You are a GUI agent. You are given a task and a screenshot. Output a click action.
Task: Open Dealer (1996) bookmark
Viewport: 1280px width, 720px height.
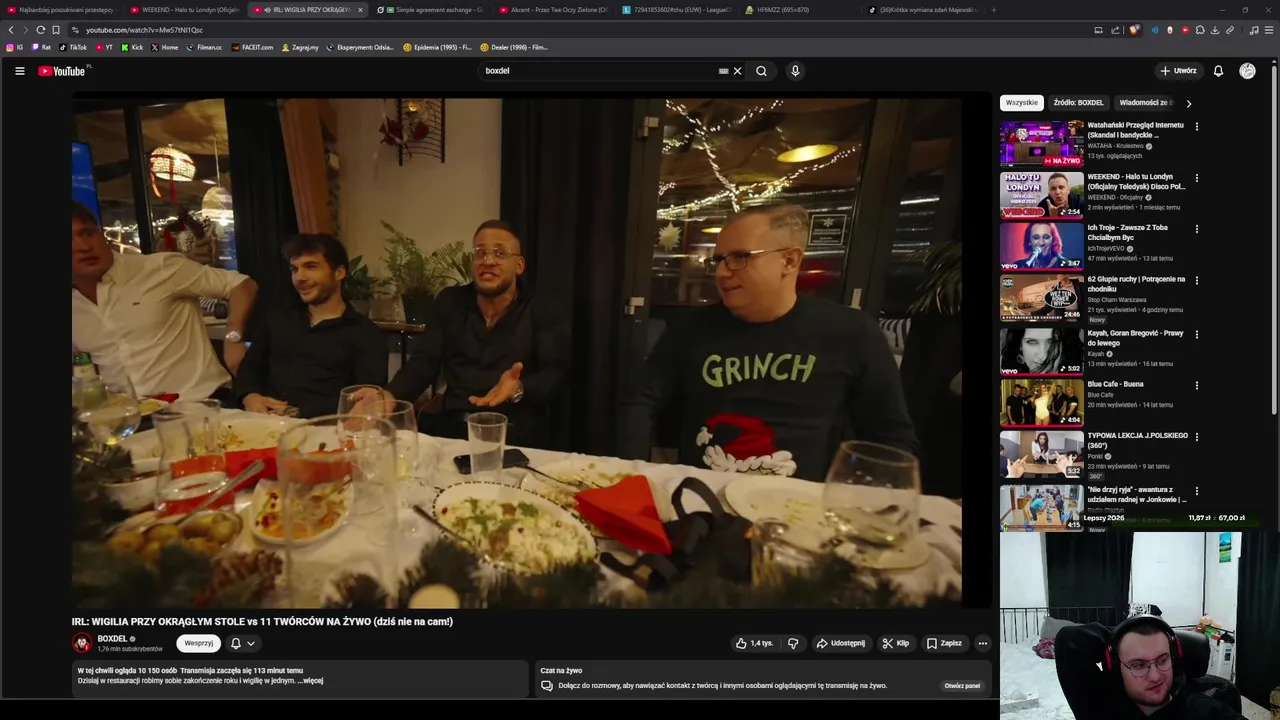(x=514, y=47)
